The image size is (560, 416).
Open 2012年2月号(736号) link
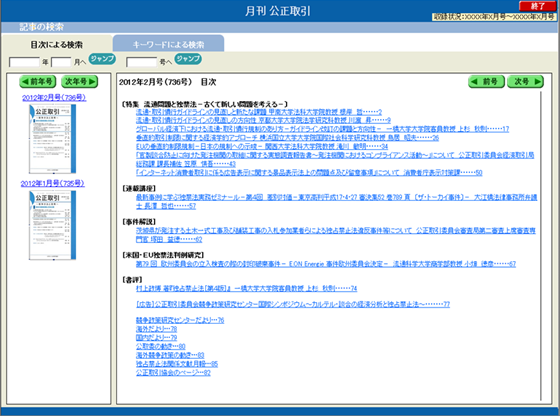click(x=54, y=97)
